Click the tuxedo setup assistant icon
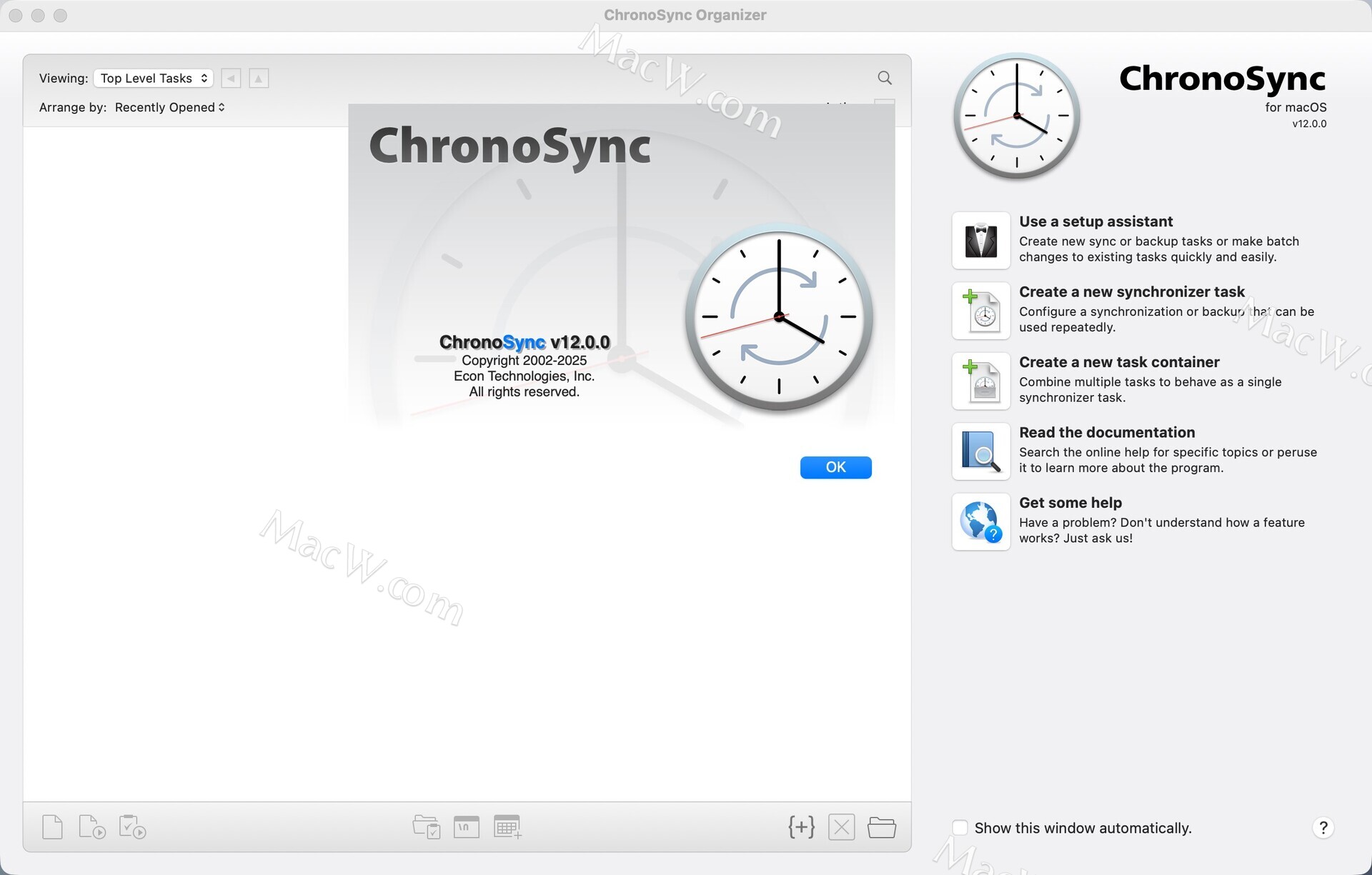This screenshot has width=1372, height=875. click(980, 241)
